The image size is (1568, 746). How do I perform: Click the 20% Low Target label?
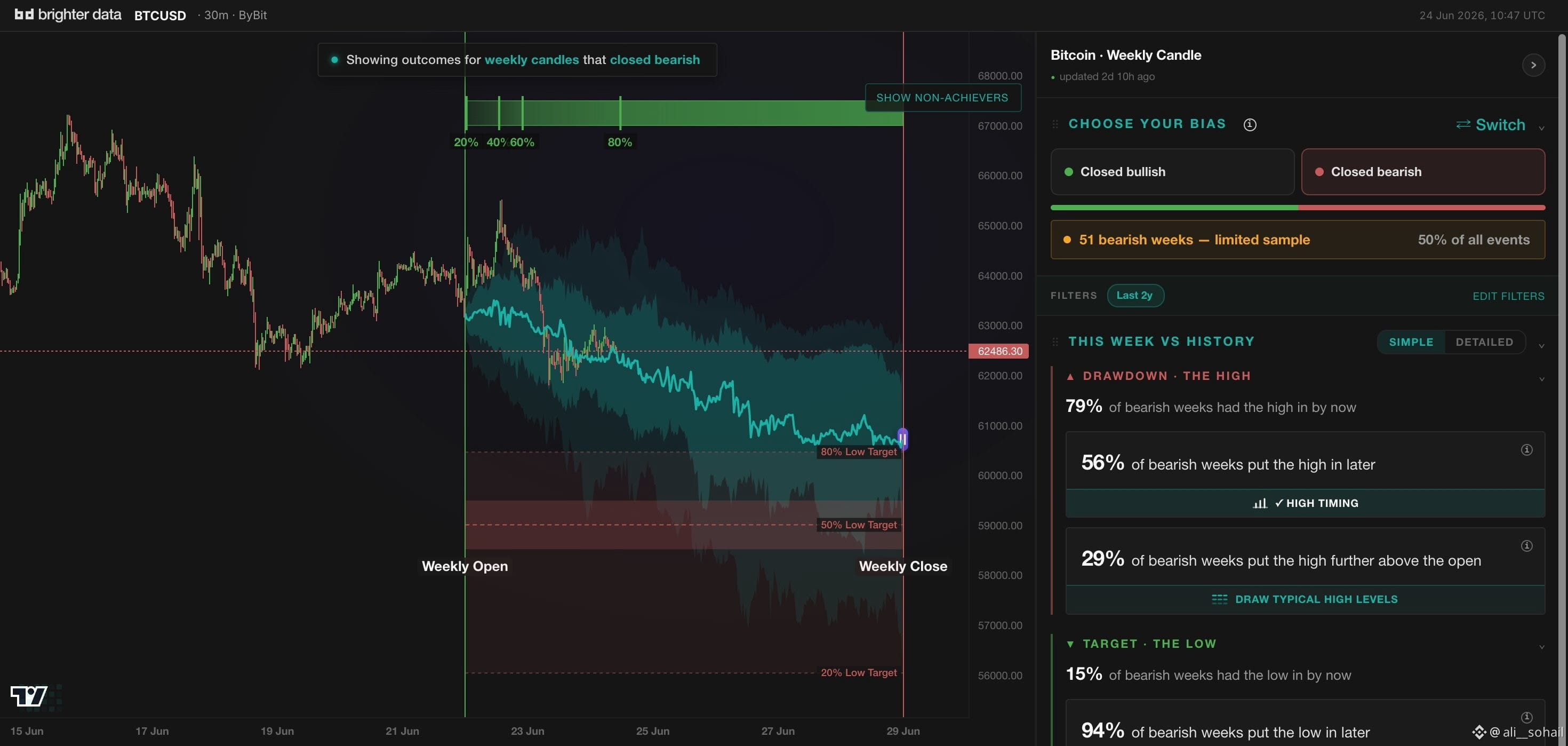click(x=858, y=673)
